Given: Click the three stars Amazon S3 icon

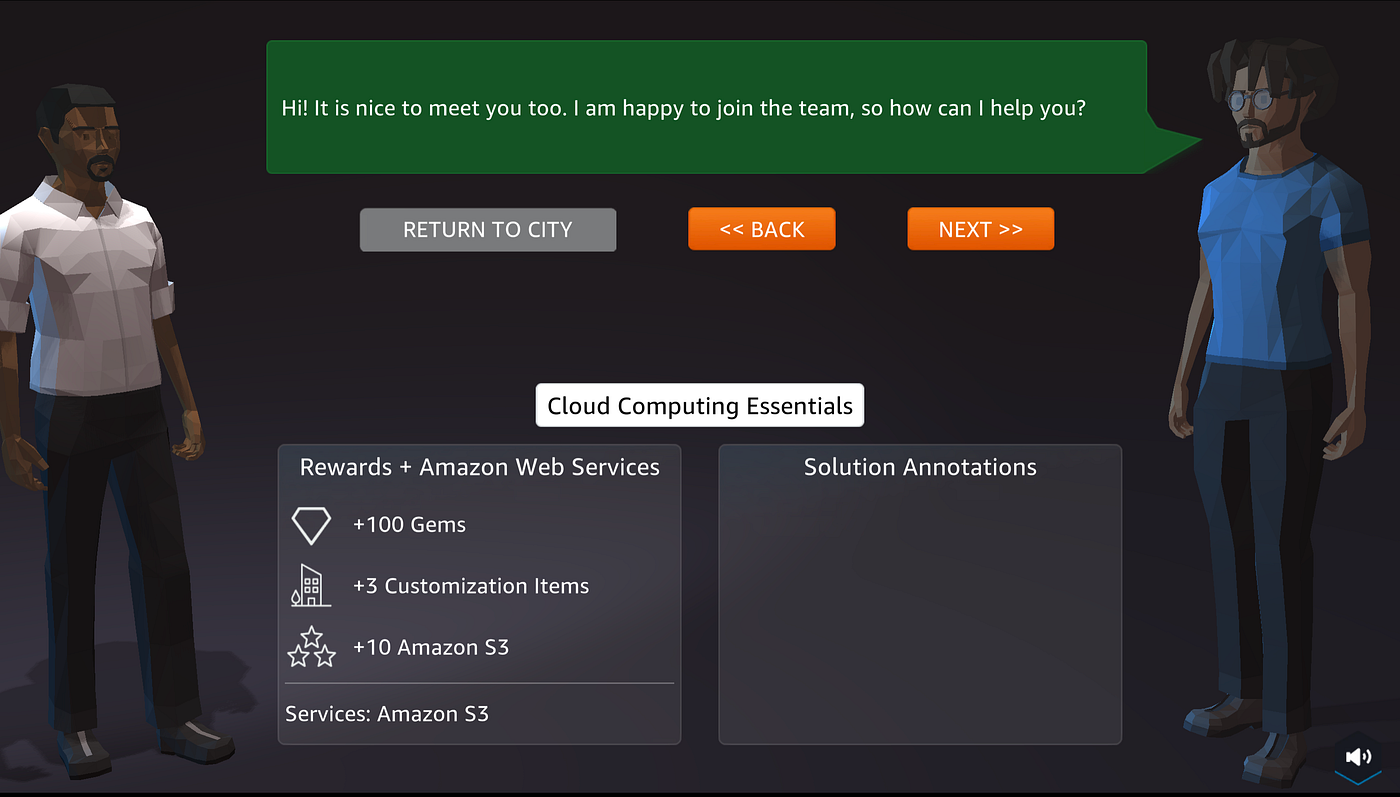Looking at the screenshot, I should click(311, 647).
